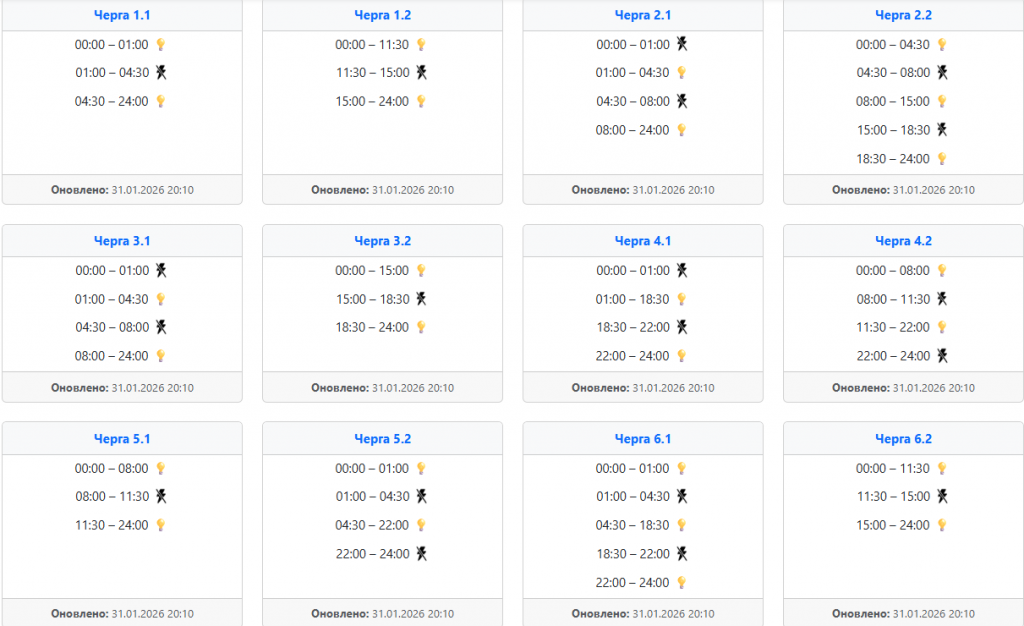
Task: Click the Черга 1.1 heading link
Action: [x=122, y=15]
